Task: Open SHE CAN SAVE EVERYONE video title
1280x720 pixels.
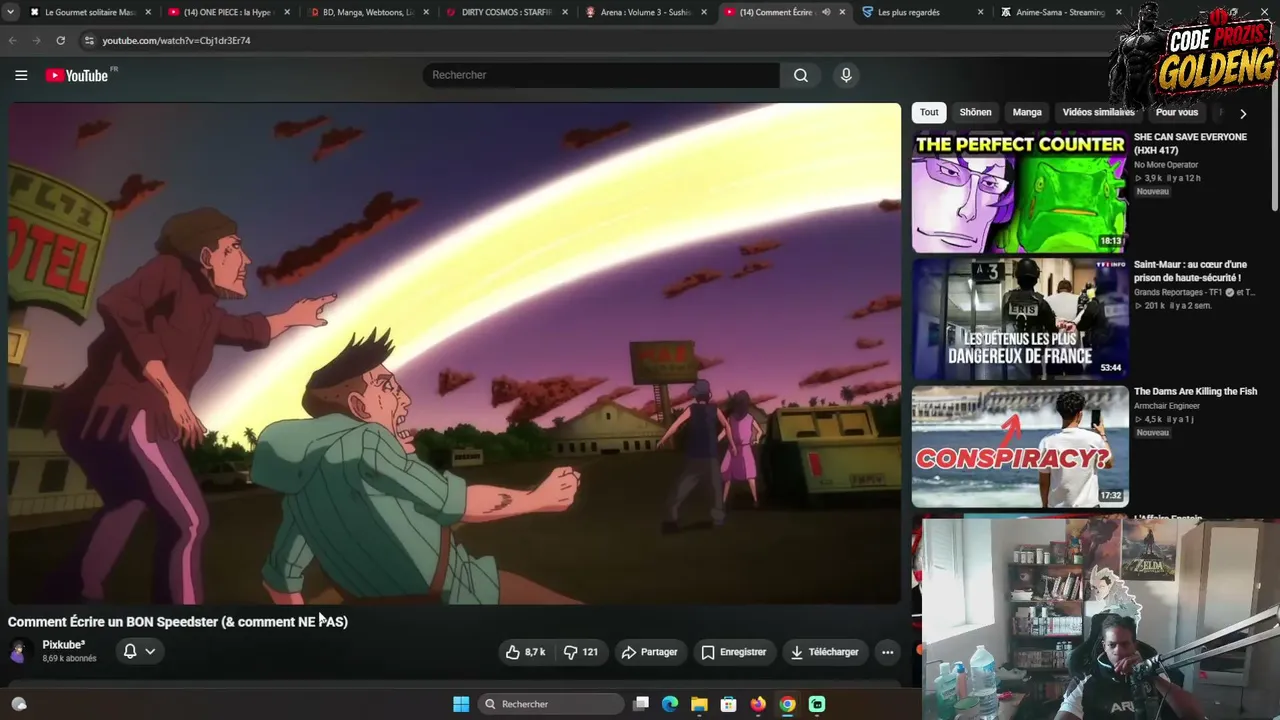Action: click(x=1190, y=143)
